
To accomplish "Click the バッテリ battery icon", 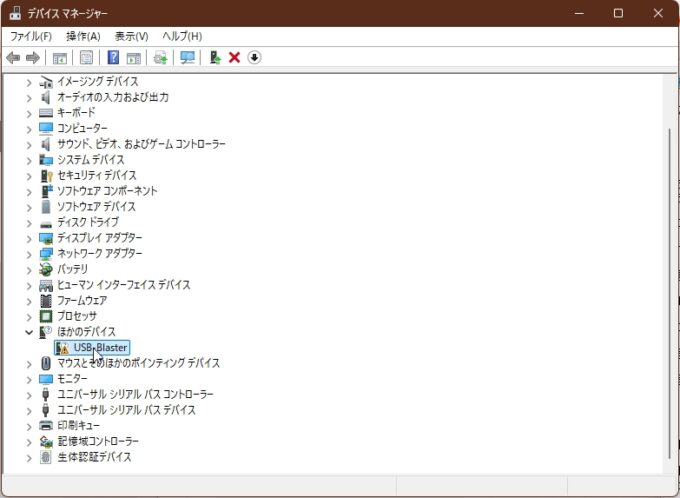I will pos(46,269).
